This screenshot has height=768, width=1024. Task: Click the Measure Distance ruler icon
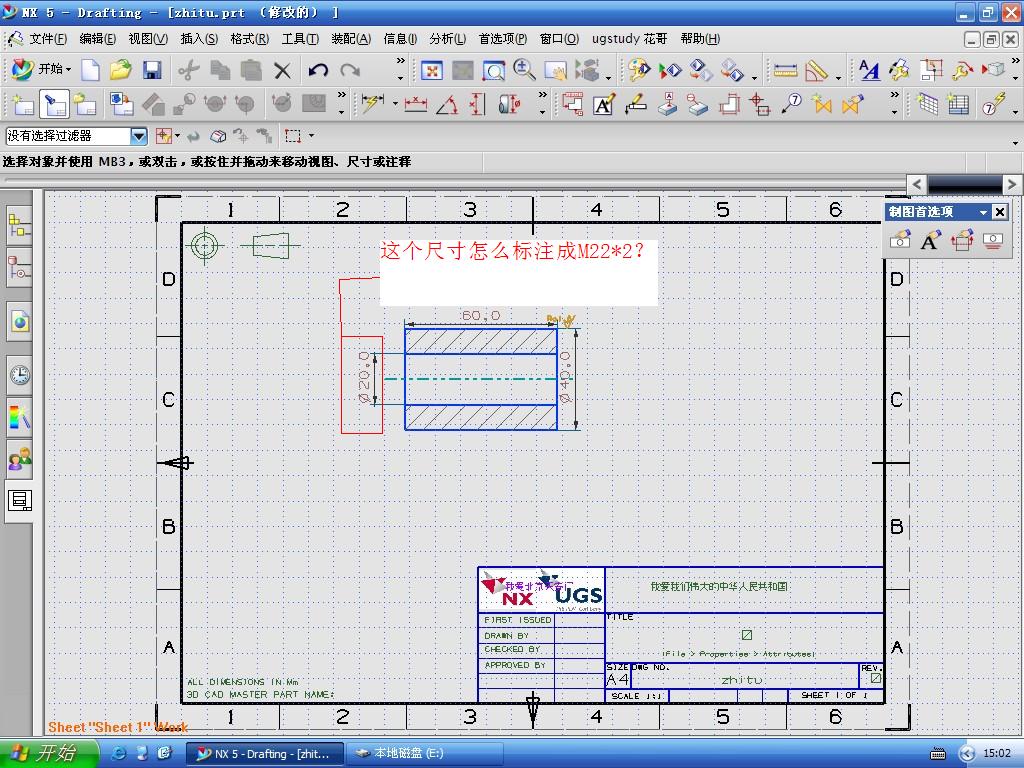pos(785,70)
